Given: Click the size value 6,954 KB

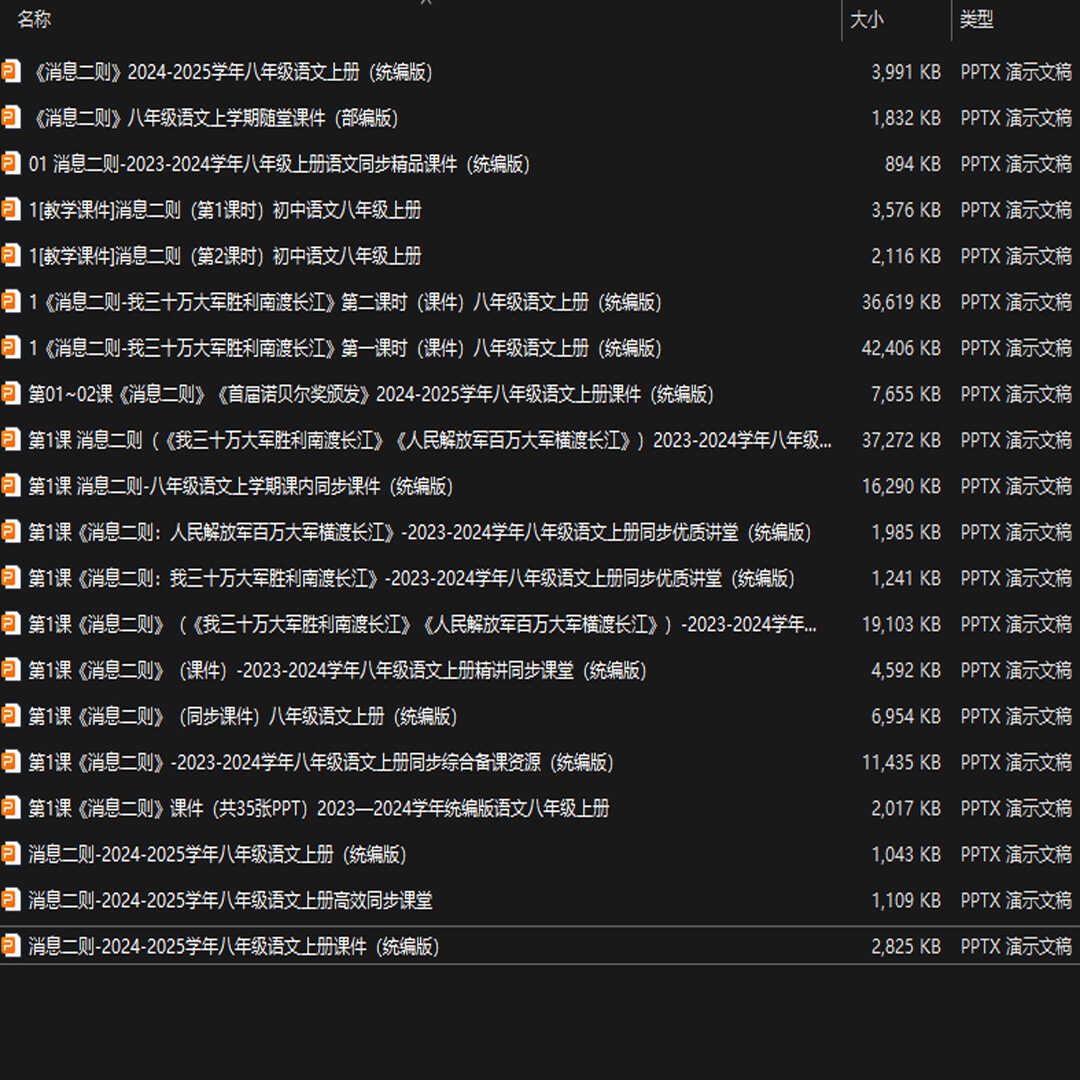Looking at the screenshot, I should pos(906,716).
